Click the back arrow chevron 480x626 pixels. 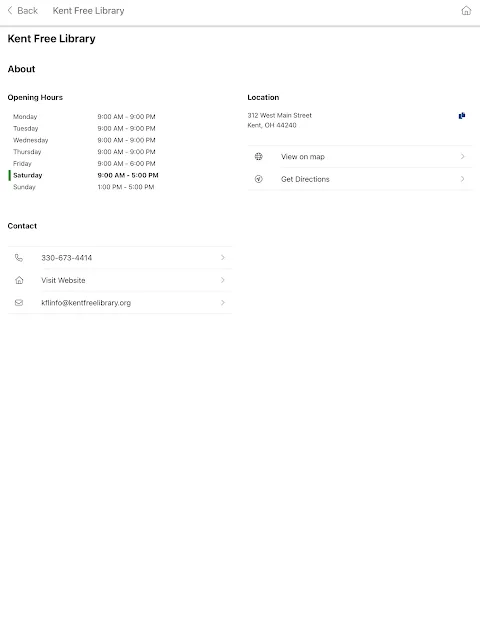pos(10,10)
